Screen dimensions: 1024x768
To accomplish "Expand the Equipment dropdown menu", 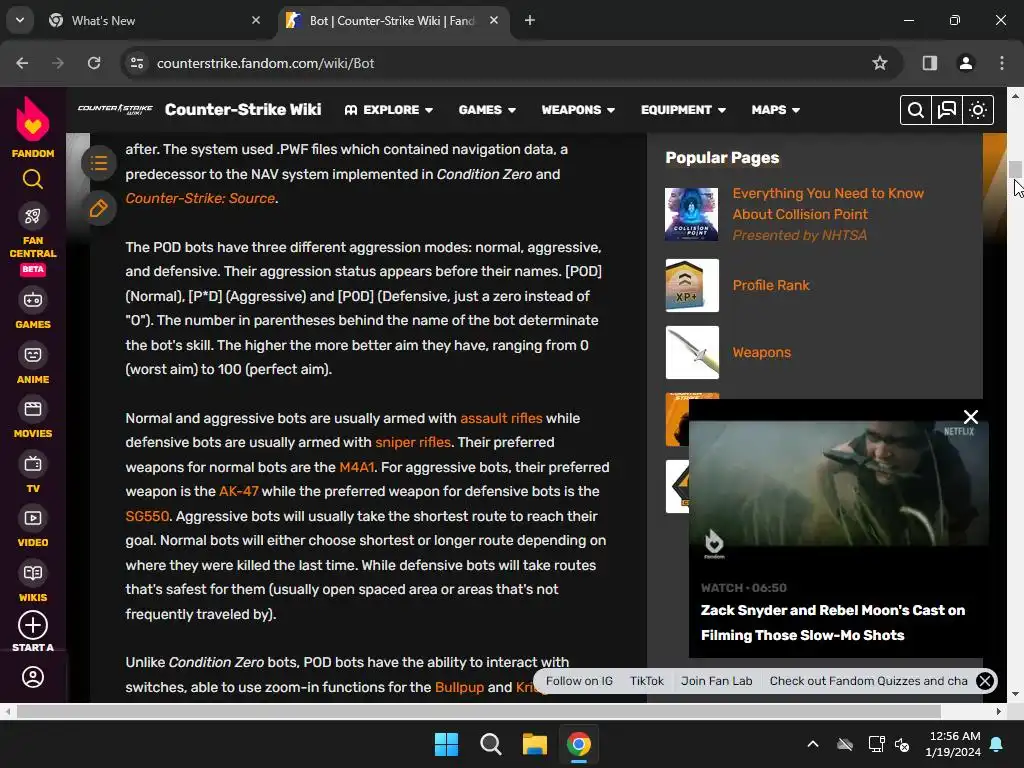I will (683, 110).
